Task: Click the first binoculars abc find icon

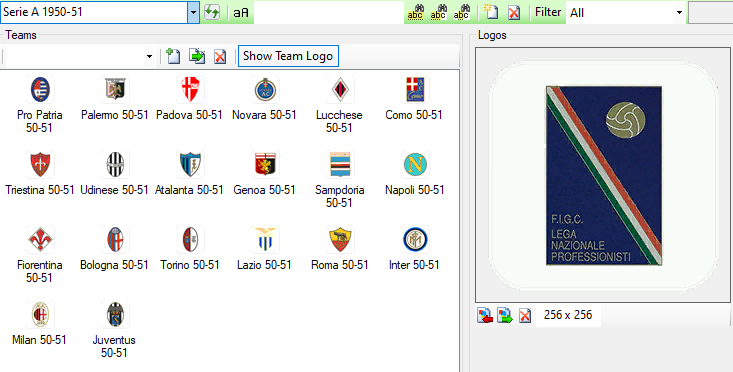Action: coord(415,12)
